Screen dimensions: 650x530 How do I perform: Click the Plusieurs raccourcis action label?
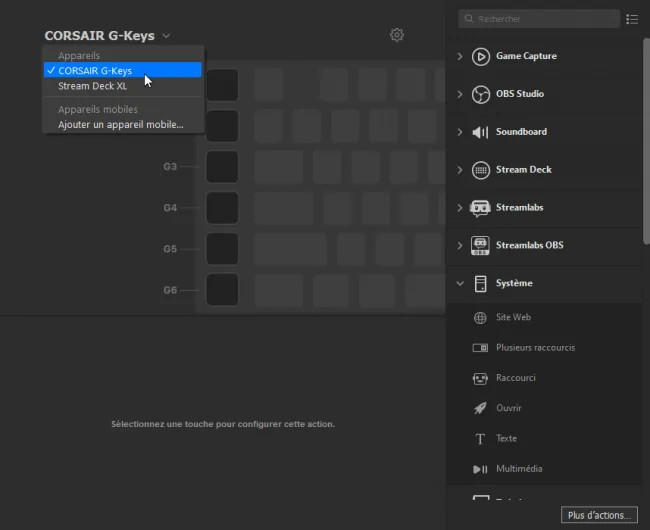coord(536,348)
